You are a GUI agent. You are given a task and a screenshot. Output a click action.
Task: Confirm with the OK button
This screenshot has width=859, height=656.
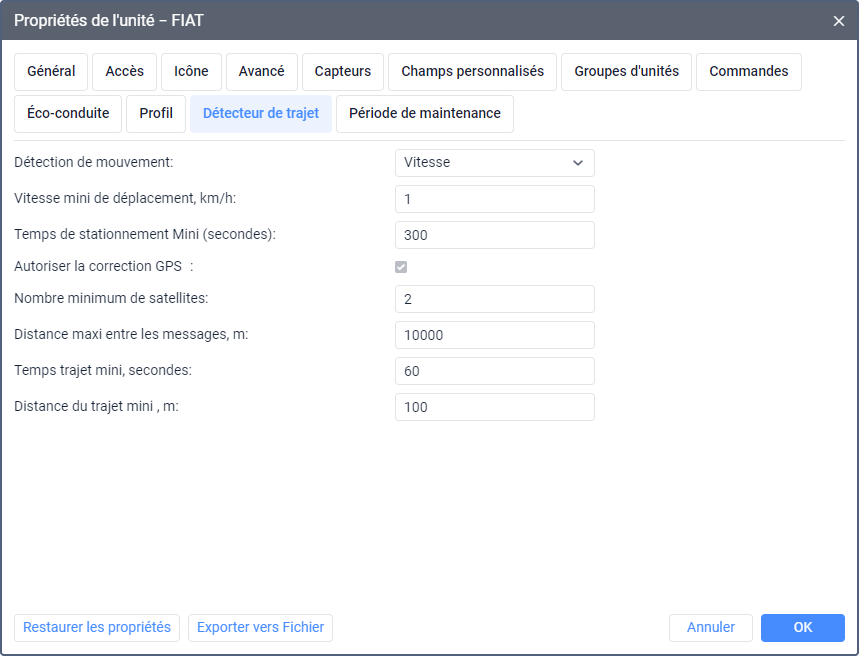click(x=802, y=628)
